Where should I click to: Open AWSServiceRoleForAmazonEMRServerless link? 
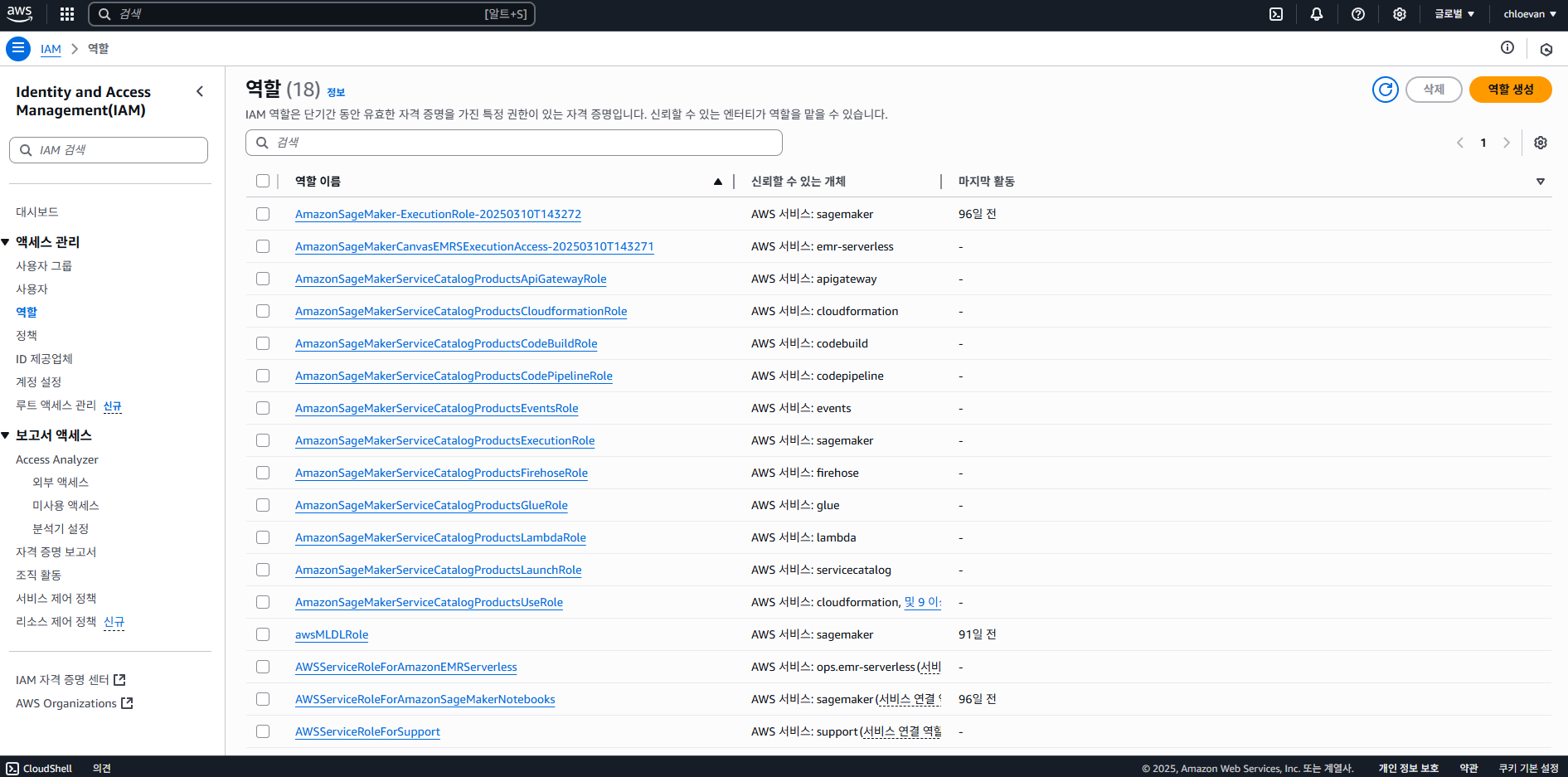tap(405, 667)
